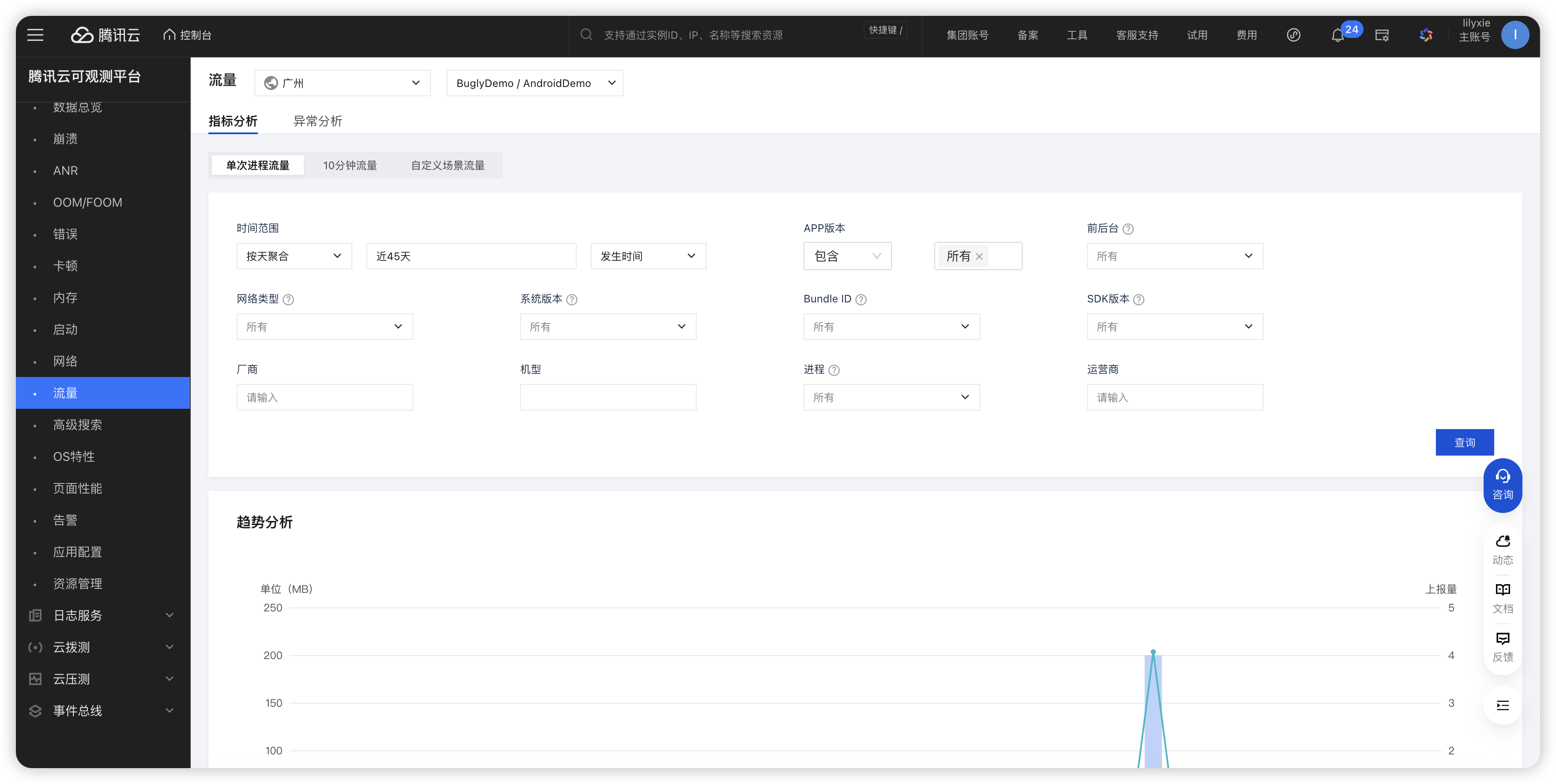Open the 系统版本 所有 dropdown
This screenshot has width=1556, height=784.
point(608,327)
